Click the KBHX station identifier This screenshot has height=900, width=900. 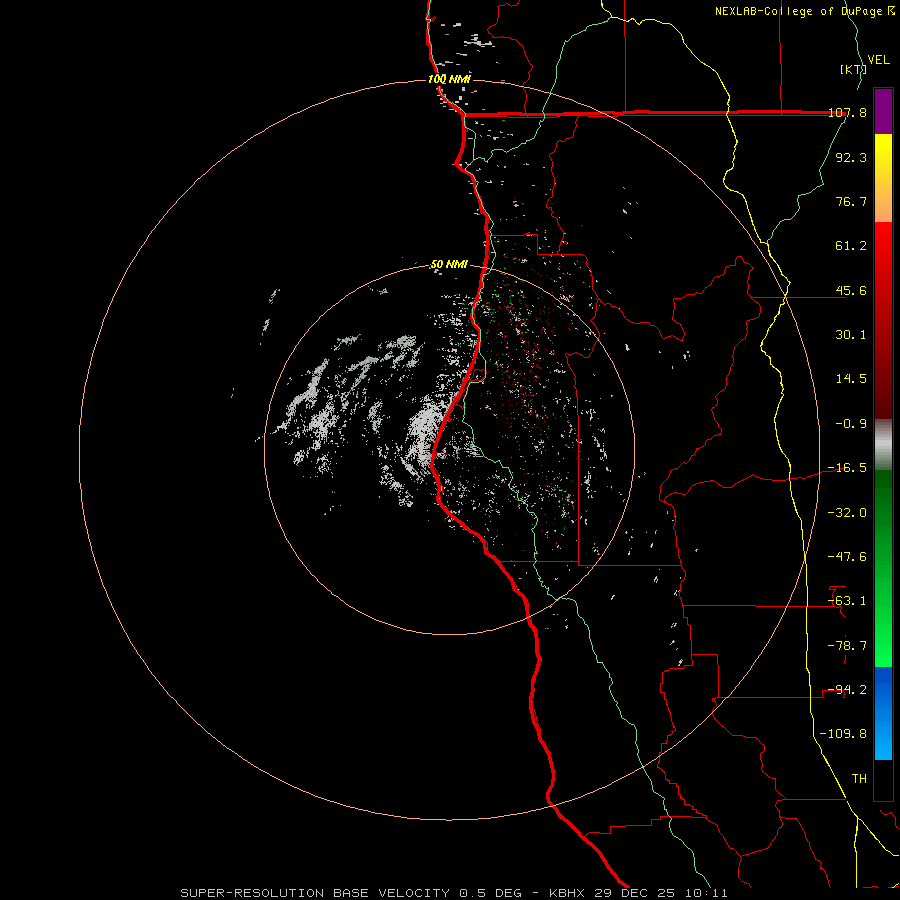coord(567,893)
